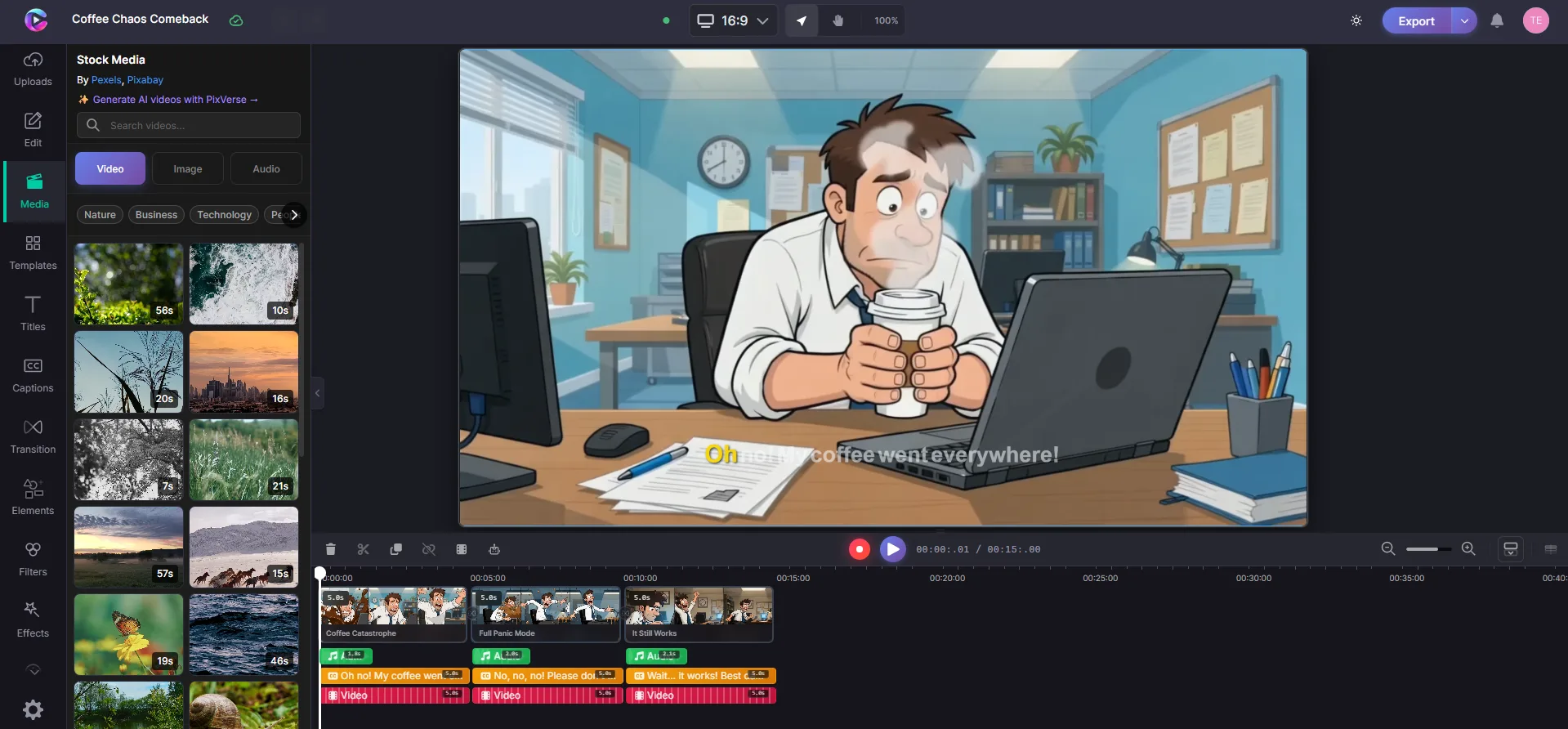Expand more category chips with the arrow

pos(294,215)
